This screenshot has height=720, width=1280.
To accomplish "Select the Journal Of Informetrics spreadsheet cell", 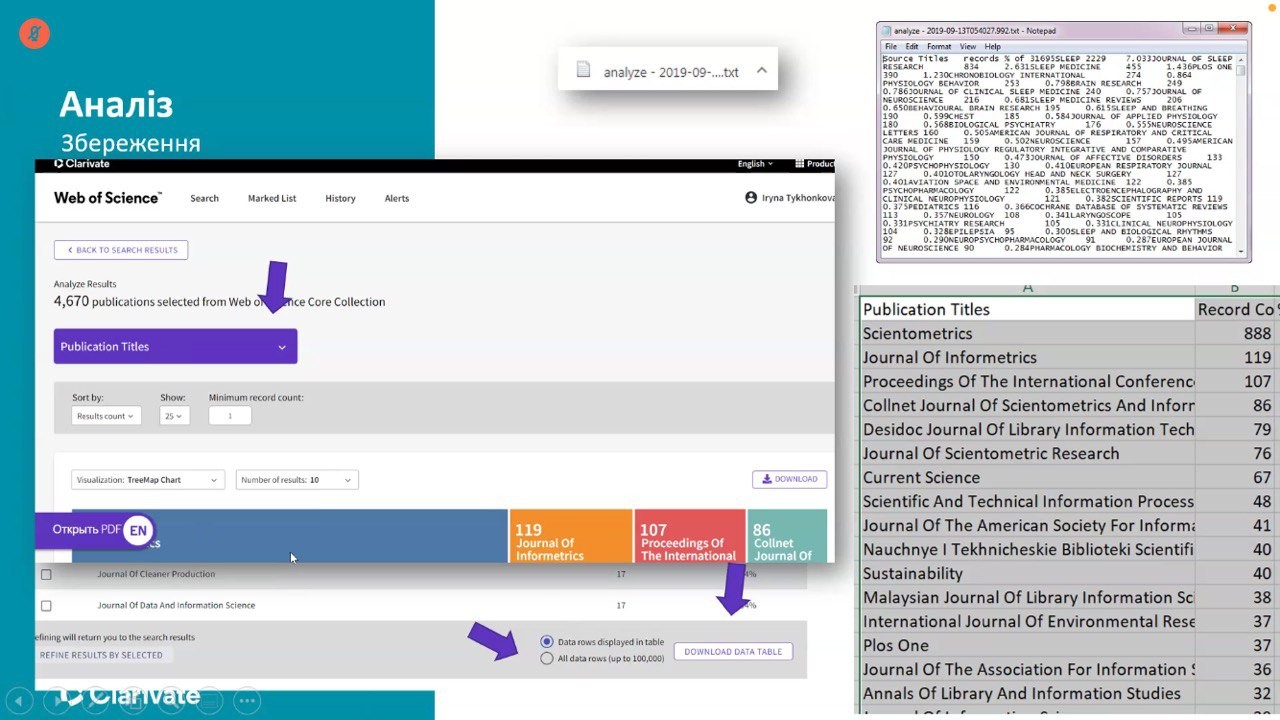I will 1028,358.
